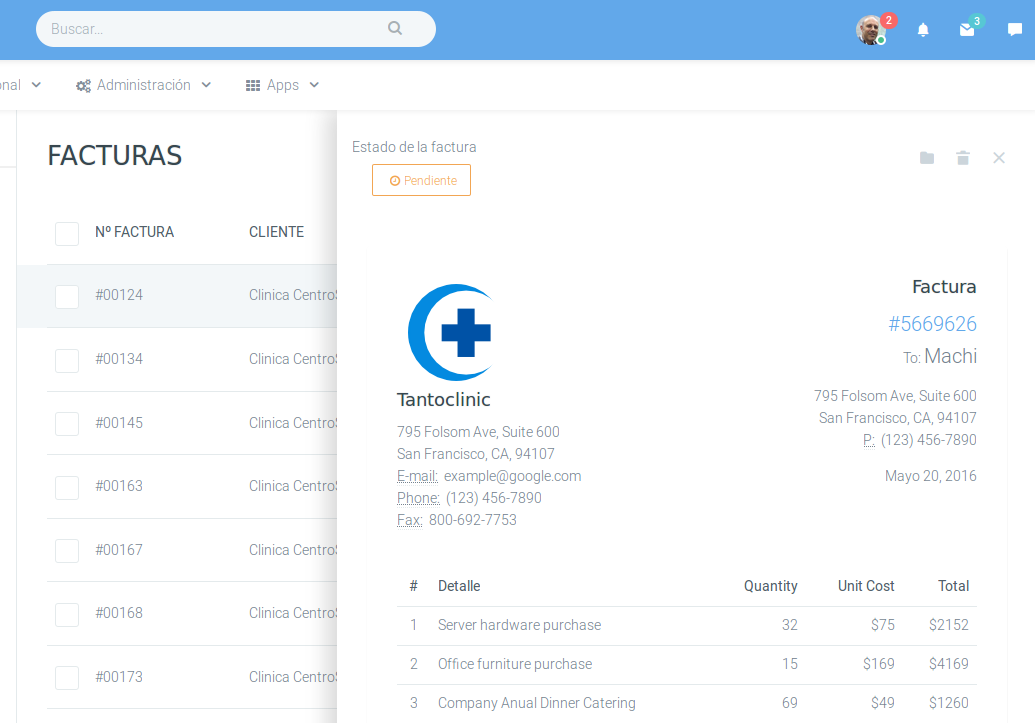The width and height of the screenshot is (1035, 723).
Task: Click into the Buscar search field
Action: (210, 29)
